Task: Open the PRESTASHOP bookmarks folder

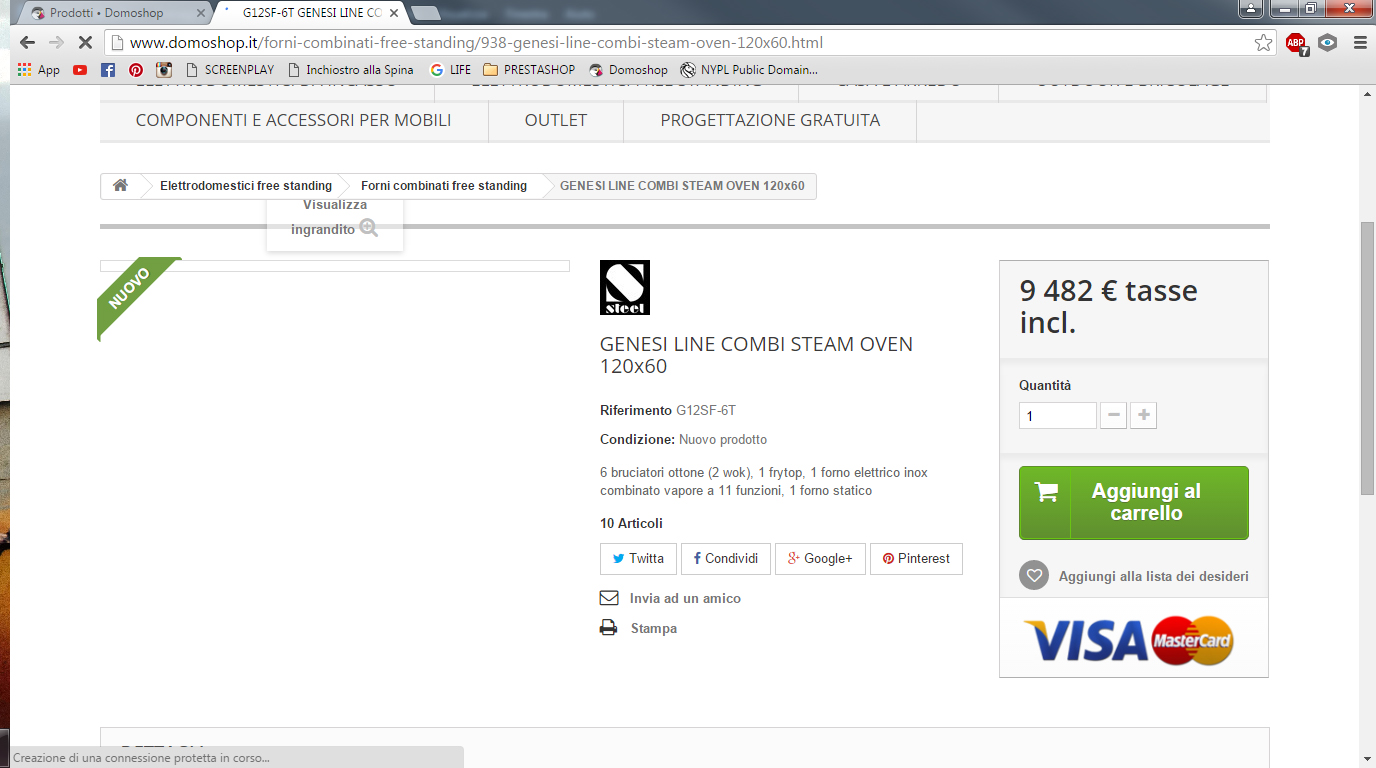Action: coord(529,70)
